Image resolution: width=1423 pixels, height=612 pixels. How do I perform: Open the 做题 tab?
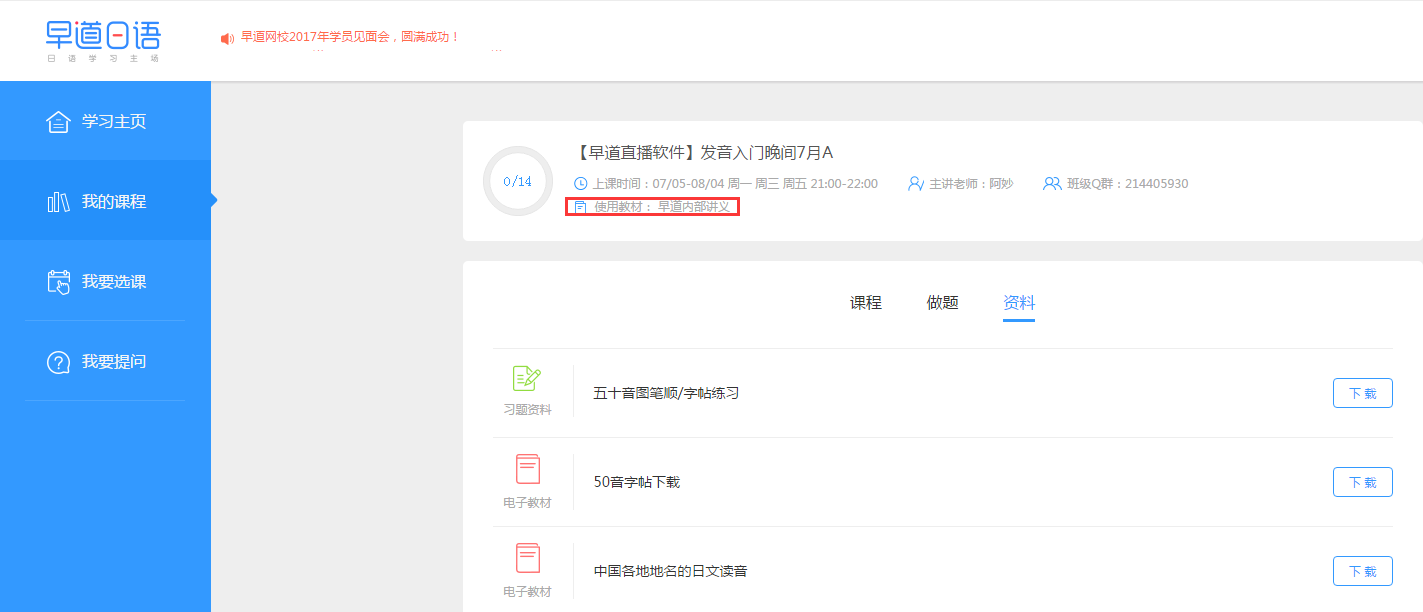[x=941, y=303]
